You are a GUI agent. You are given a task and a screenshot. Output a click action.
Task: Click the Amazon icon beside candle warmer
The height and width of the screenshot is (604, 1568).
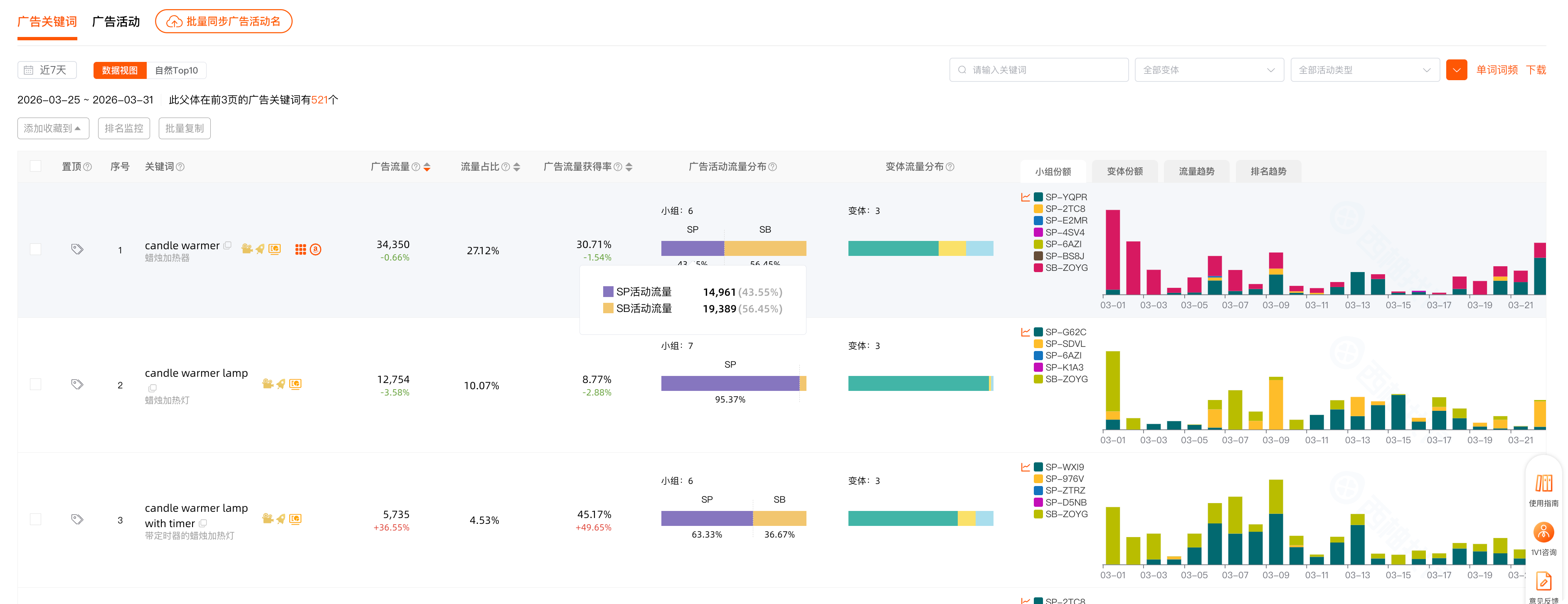315,249
